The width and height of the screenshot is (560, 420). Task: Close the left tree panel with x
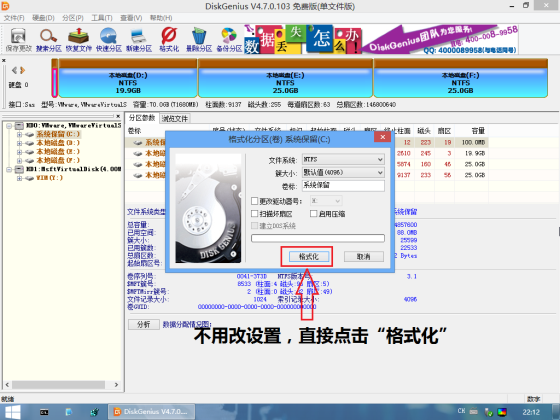tap(118, 116)
